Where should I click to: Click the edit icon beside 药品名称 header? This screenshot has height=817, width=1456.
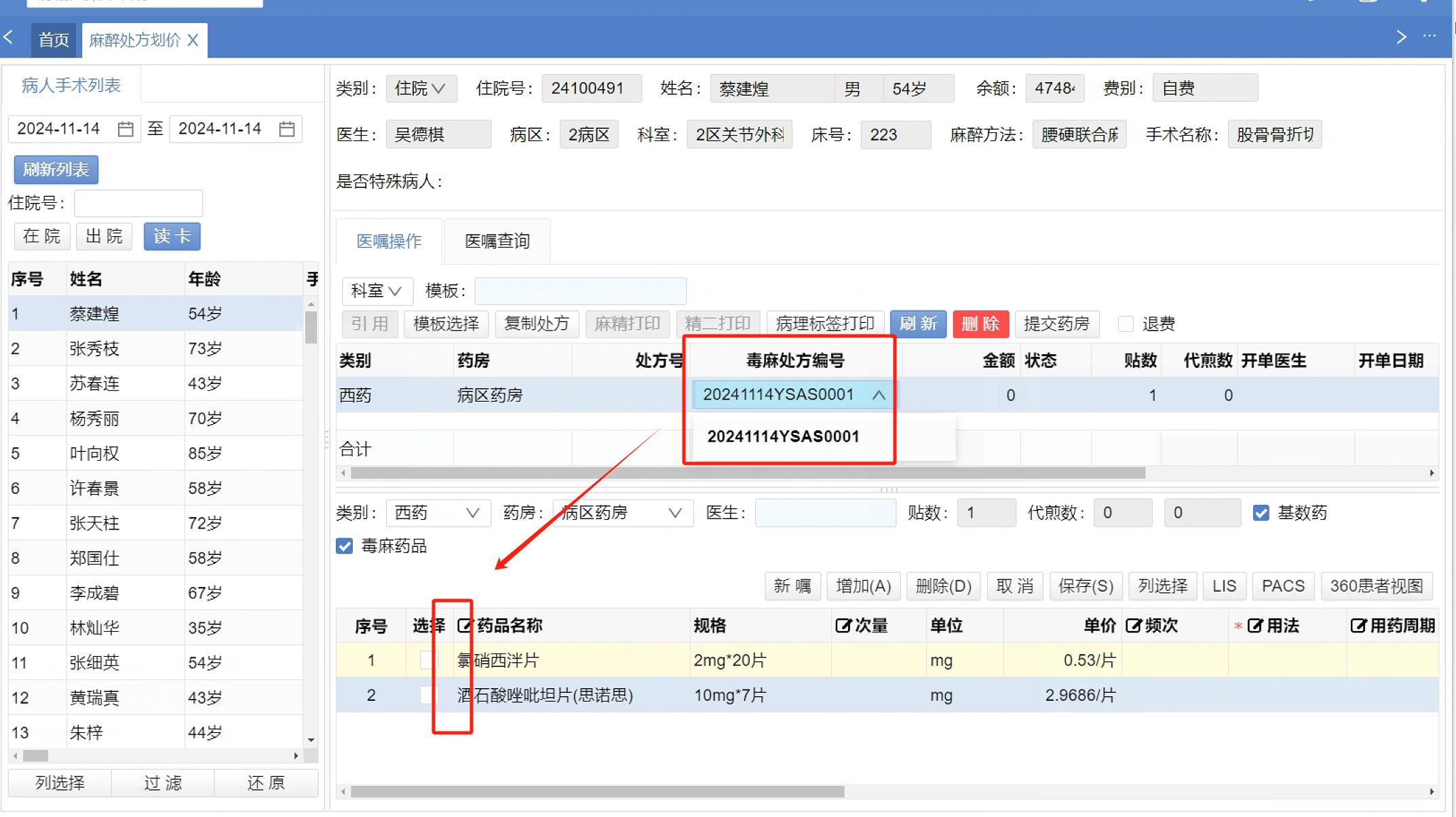465,626
